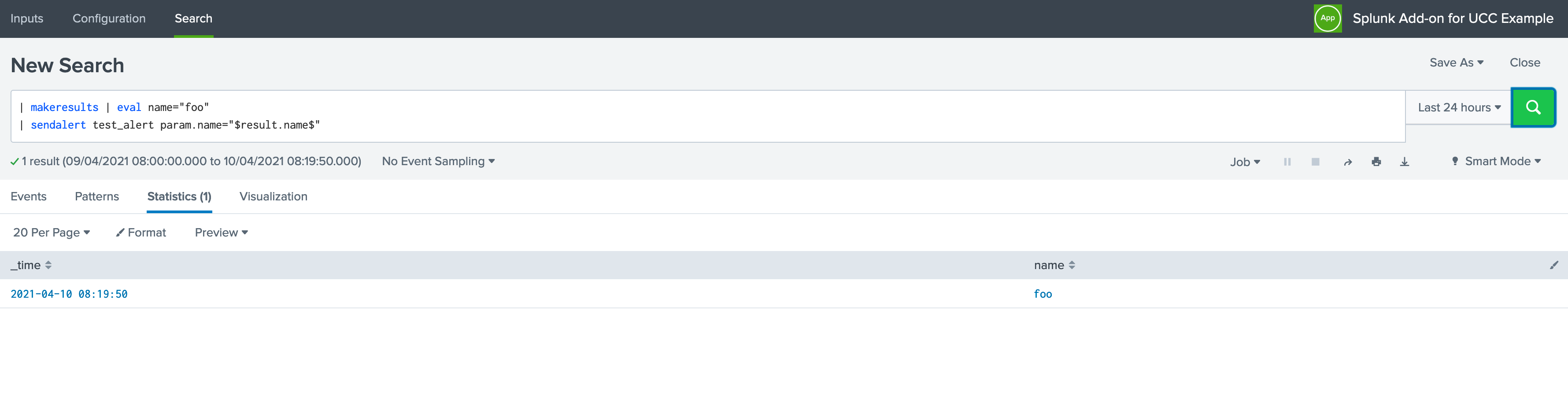Open the Configuration menu item
Viewport: 1568px width, 399px height.
click(x=109, y=18)
